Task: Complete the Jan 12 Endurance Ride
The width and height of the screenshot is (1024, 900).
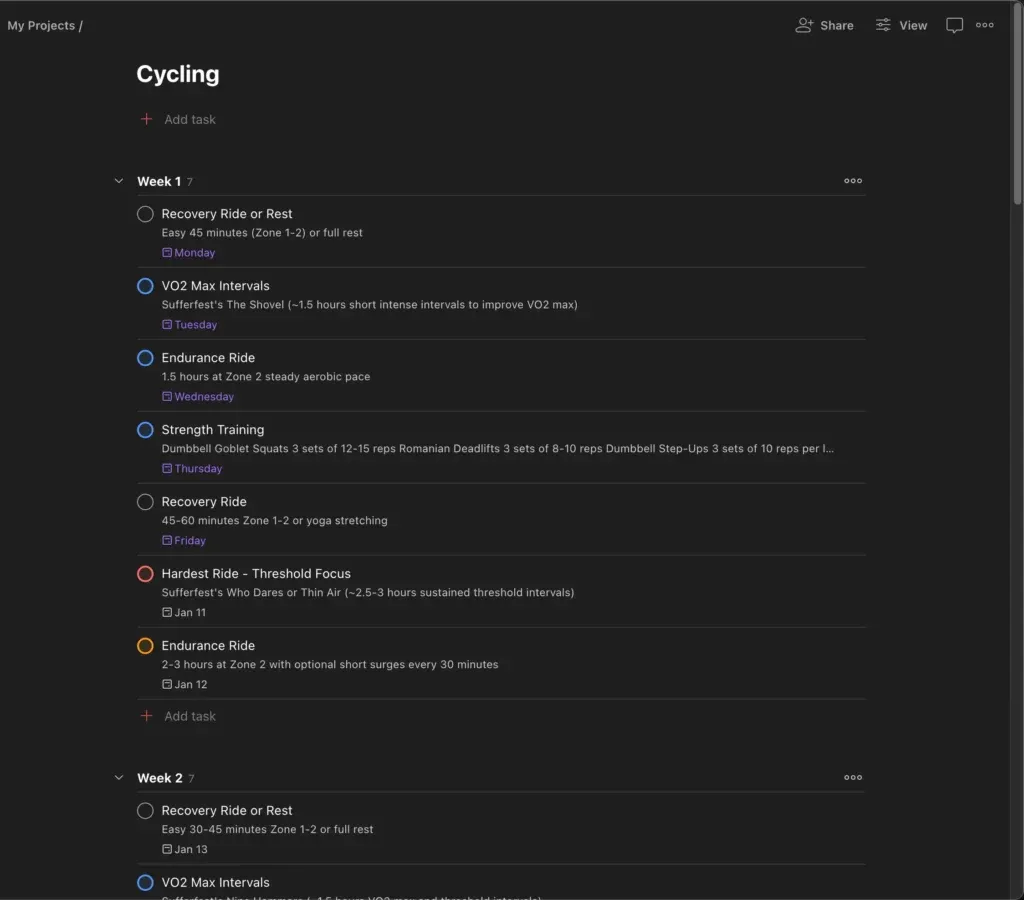Action: coord(145,645)
